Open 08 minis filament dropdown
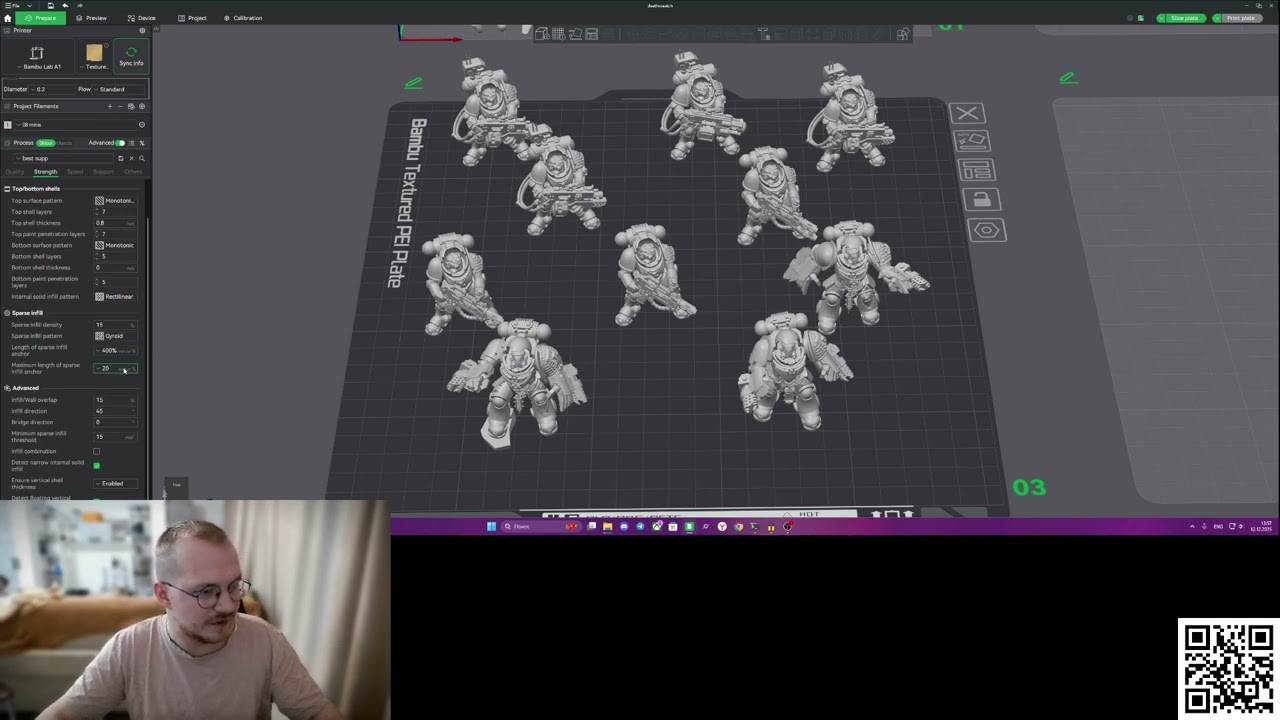 tap(75, 125)
